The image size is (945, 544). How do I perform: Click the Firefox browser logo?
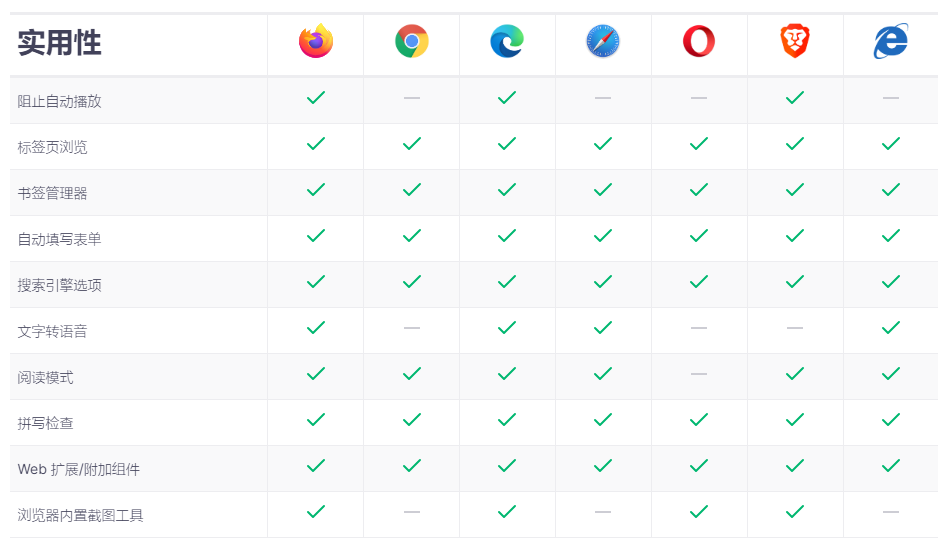pyautogui.click(x=316, y=42)
